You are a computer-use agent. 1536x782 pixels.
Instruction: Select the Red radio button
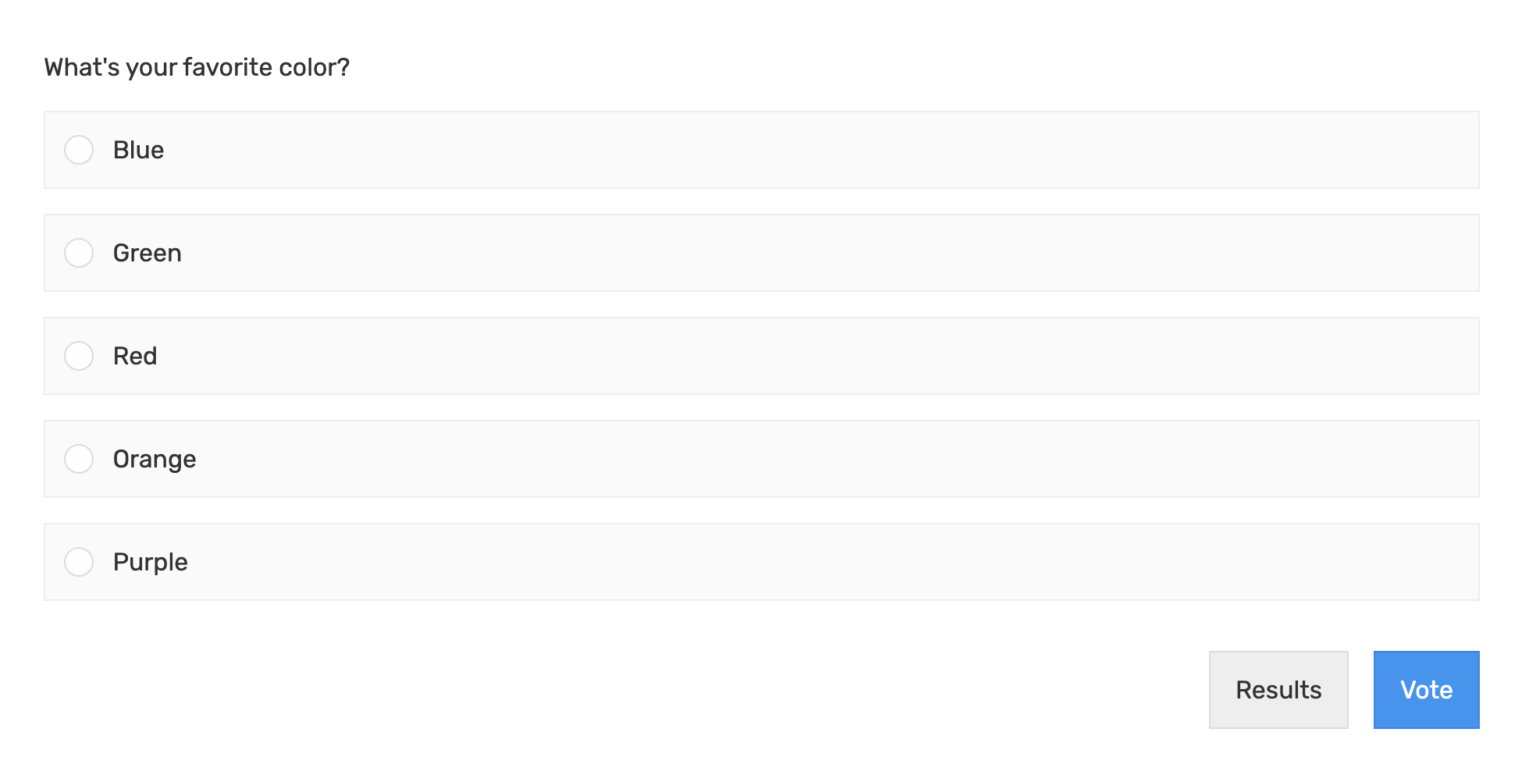point(79,355)
